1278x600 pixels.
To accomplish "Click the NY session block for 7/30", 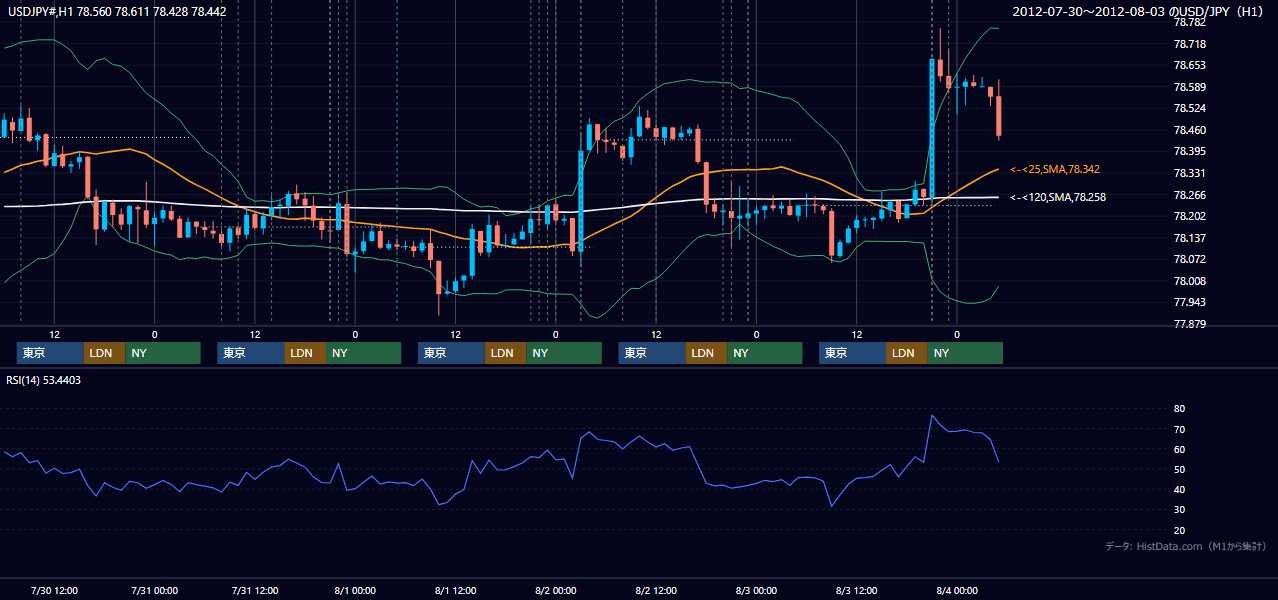I will (163, 353).
